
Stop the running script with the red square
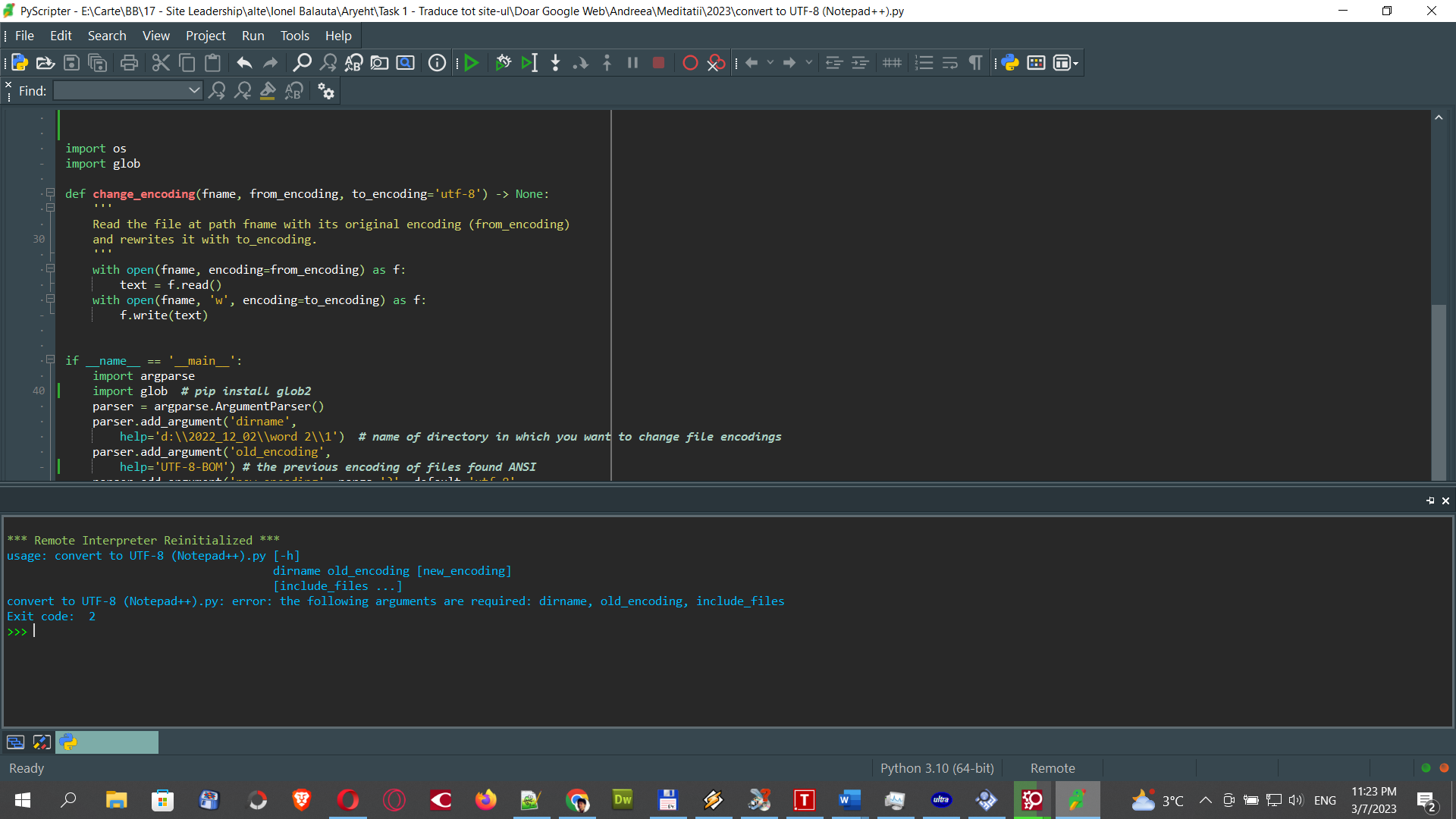click(x=658, y=63)
